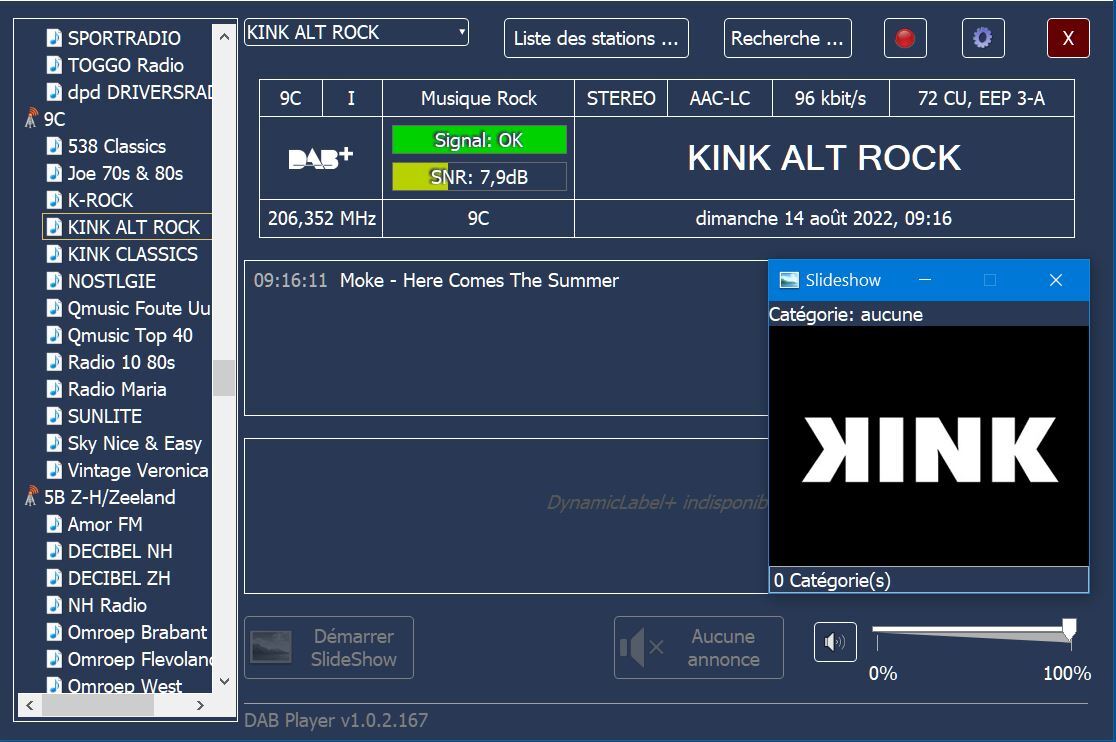Click the station list scroll down arrow
1116x742 pixels.
(224, 681)
